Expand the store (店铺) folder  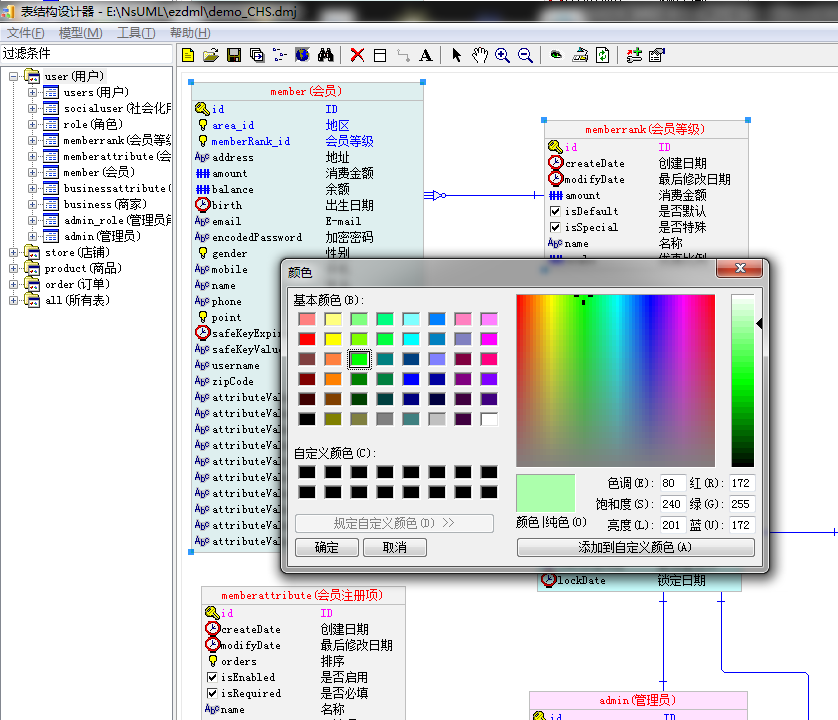[x=13, y=252]
